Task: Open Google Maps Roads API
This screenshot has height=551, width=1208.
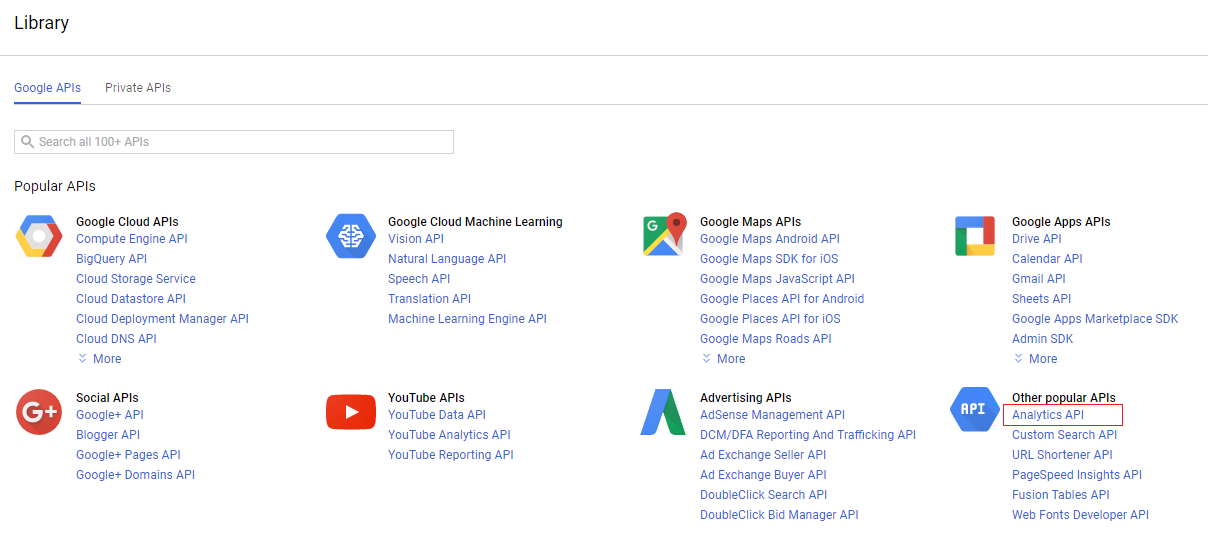Action: click(766, 339)
